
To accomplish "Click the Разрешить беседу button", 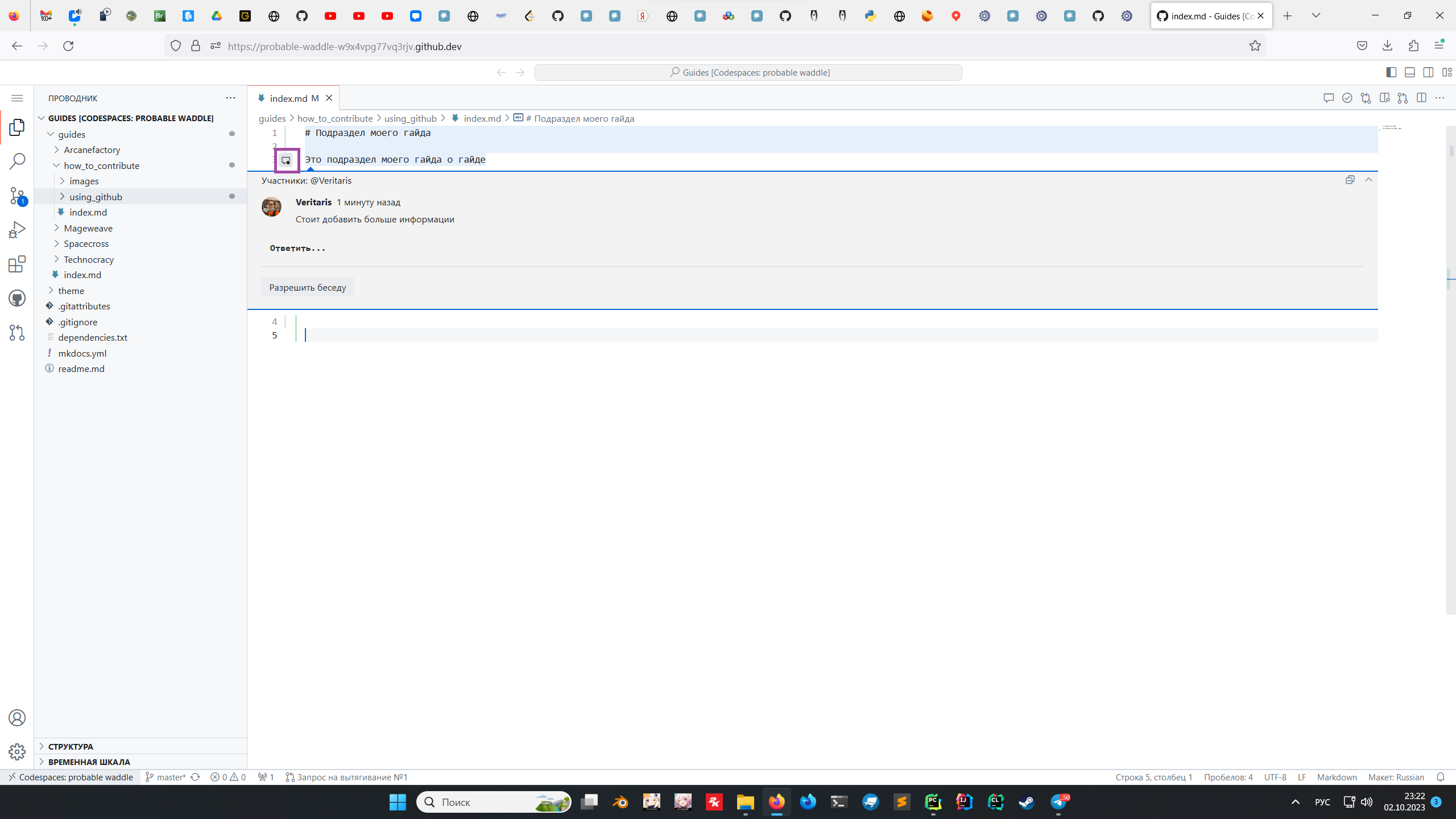I will (x=307, y=287).
